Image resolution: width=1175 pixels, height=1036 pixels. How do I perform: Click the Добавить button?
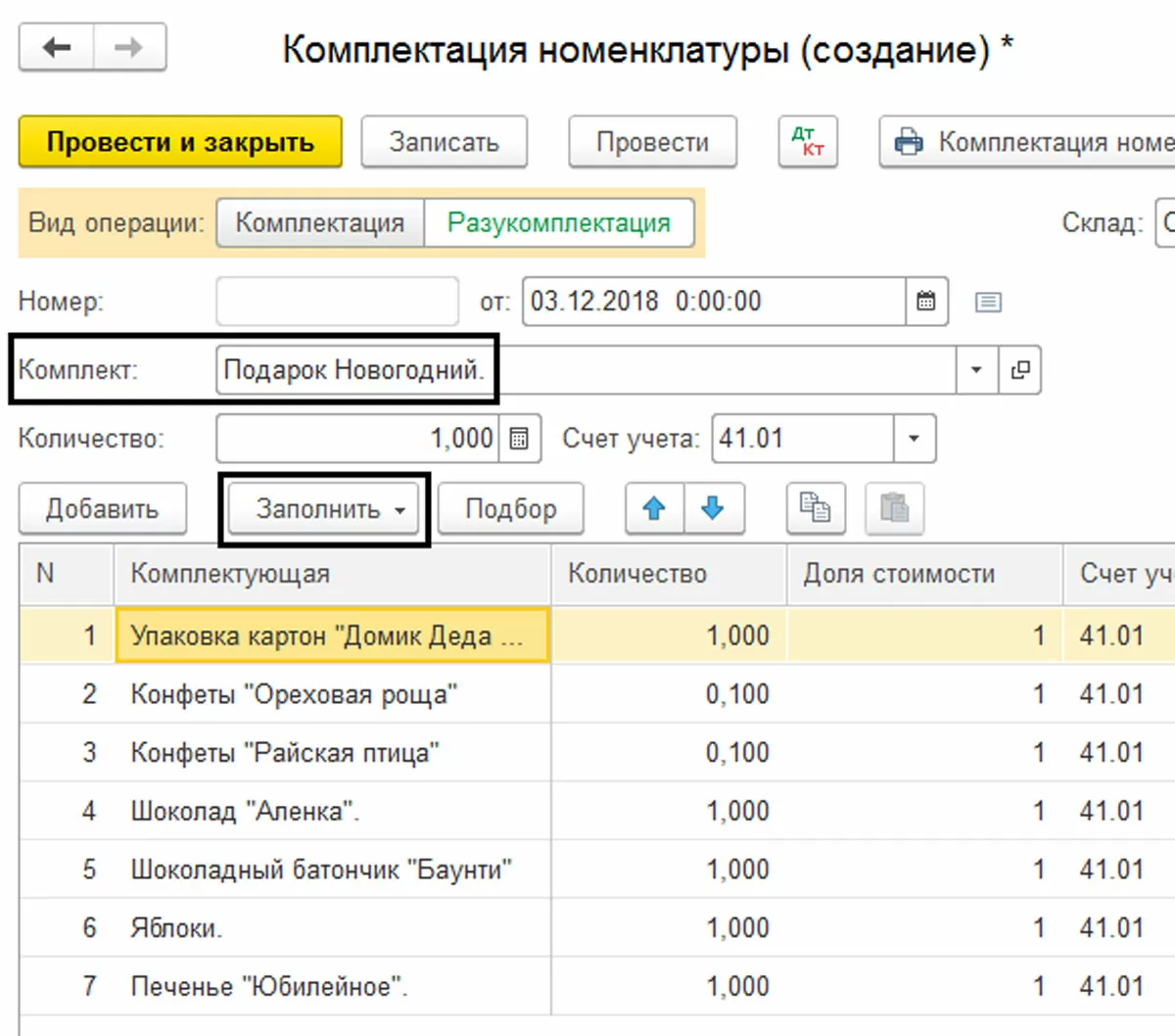coord(102,509)
